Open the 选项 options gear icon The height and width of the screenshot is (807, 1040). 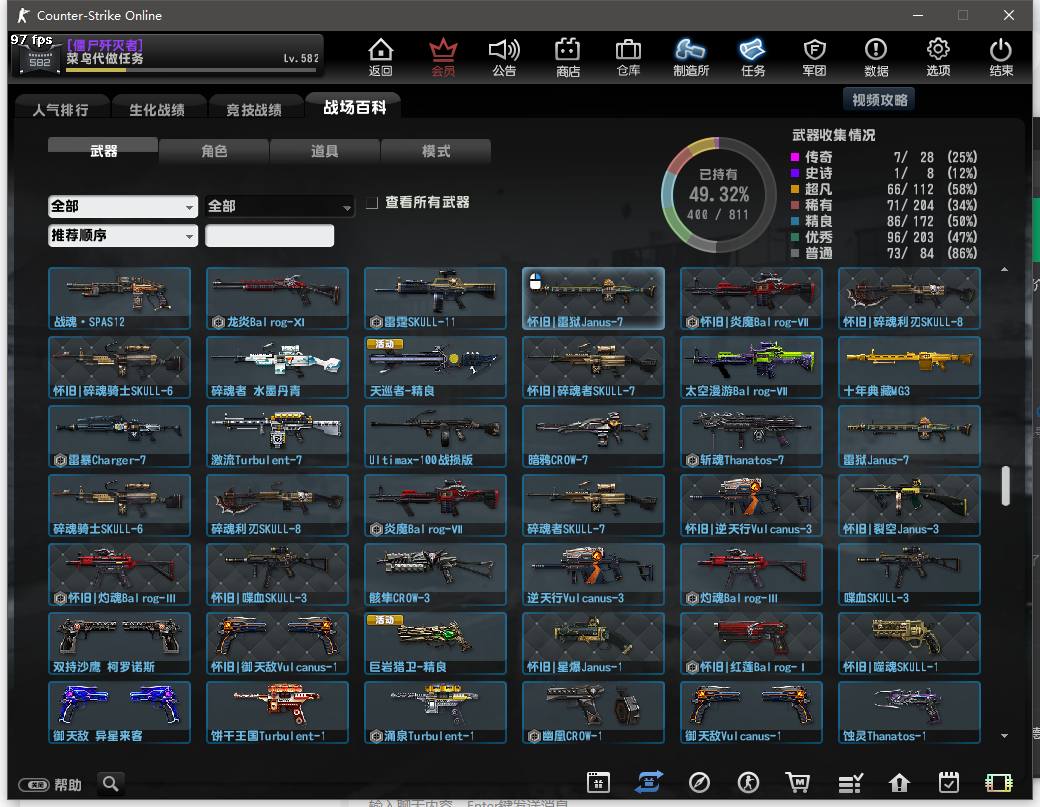coord(938,57)
